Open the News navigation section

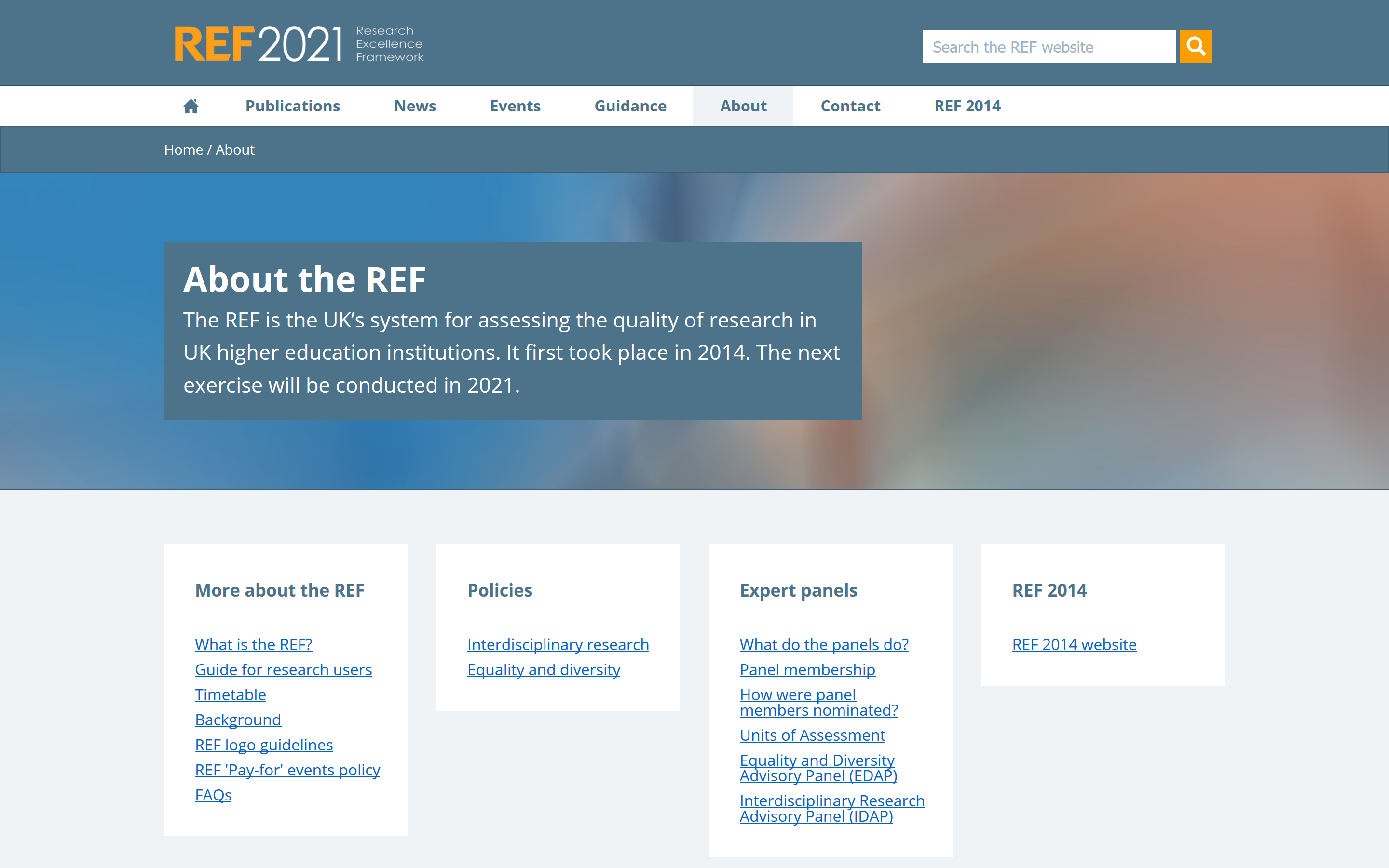[x=414, y=106]
